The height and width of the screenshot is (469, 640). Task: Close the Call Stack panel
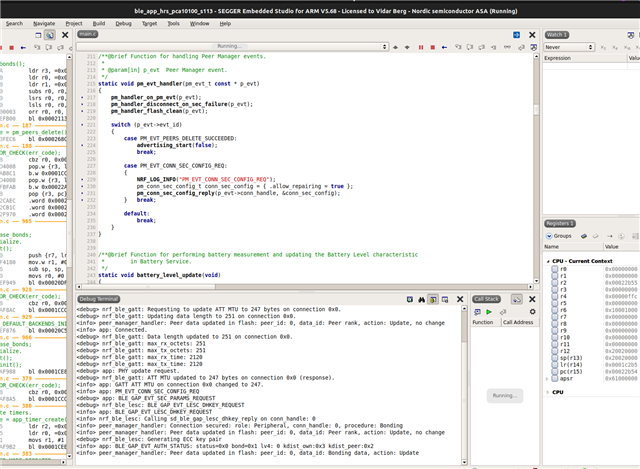pos(534,298)
